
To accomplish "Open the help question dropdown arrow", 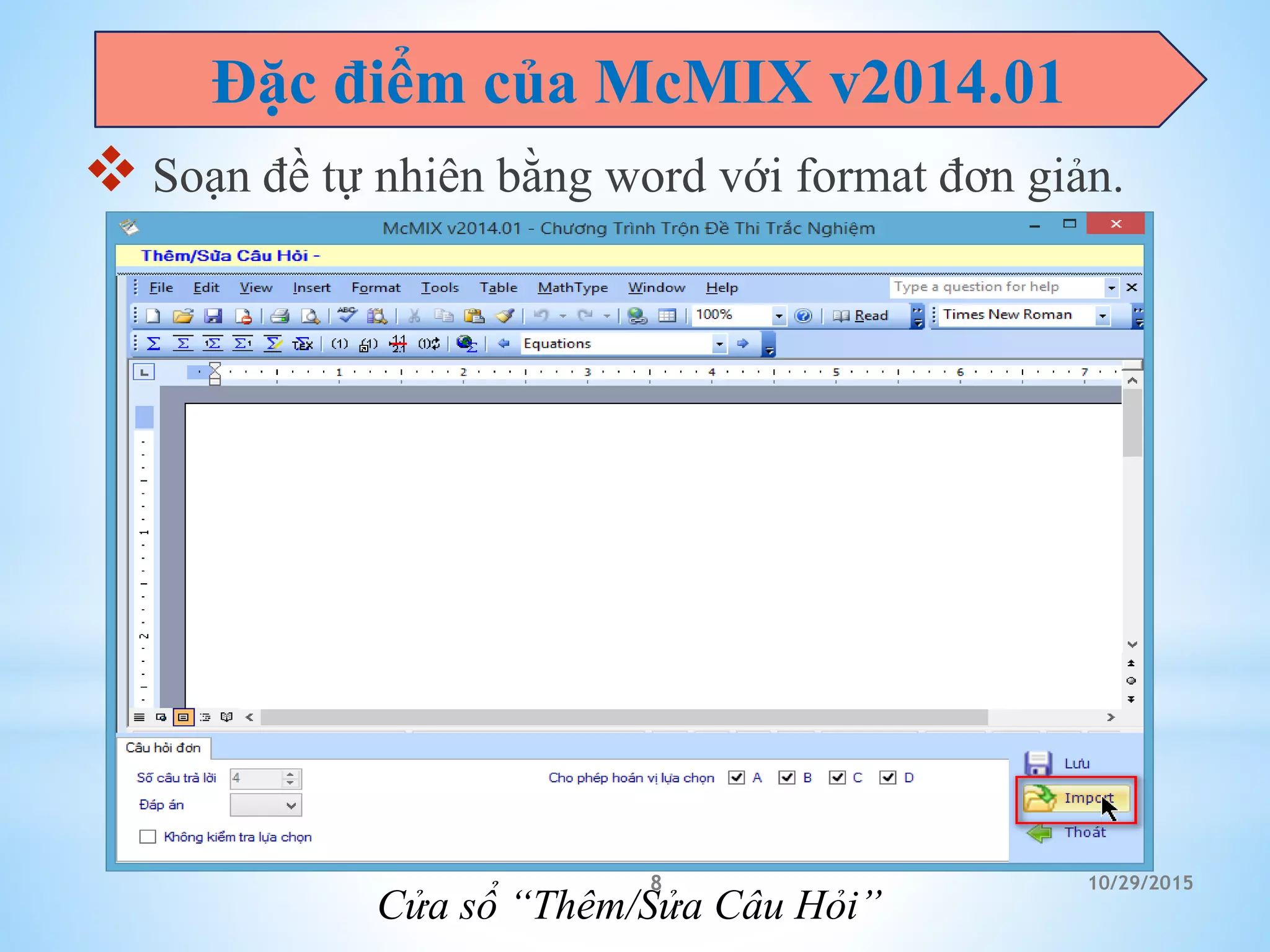I will pos(1111,288).
